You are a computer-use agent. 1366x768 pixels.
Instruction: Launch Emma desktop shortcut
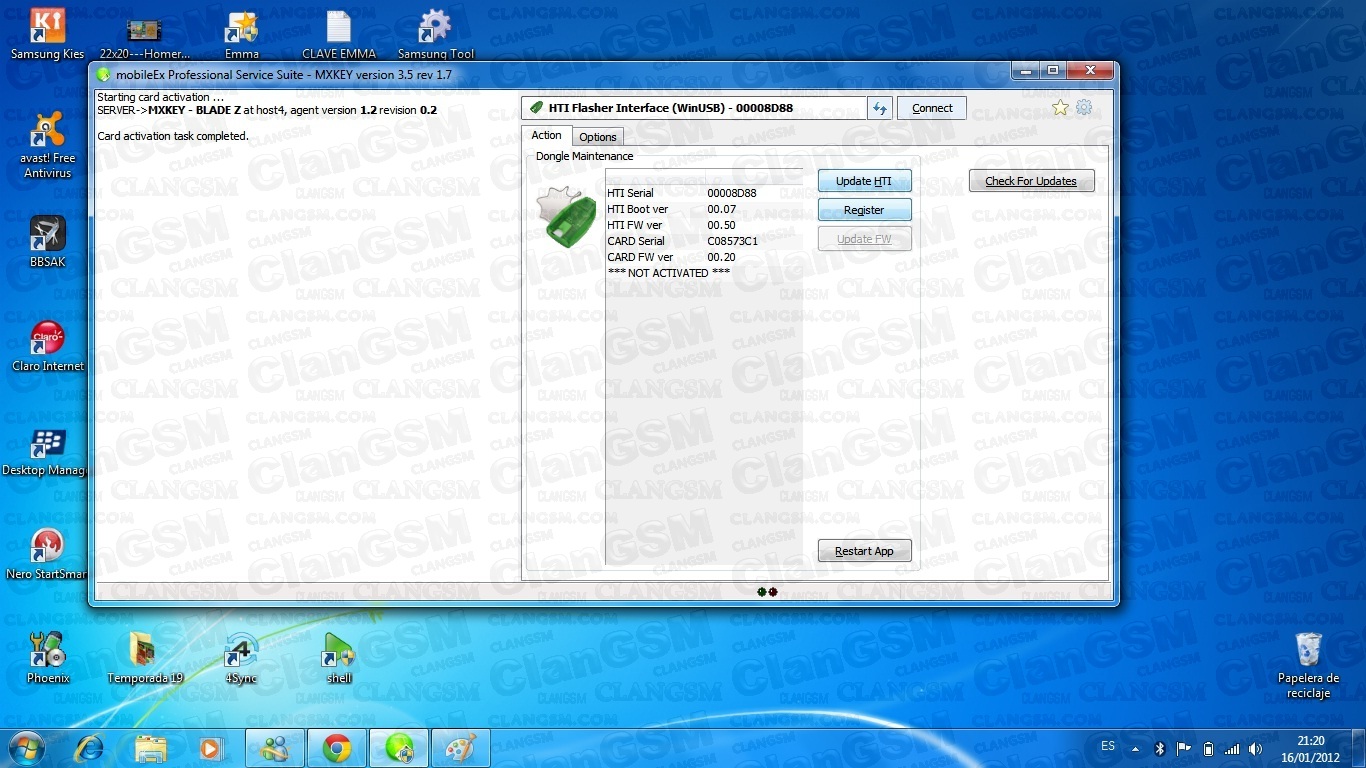click(x=241, y=34)
